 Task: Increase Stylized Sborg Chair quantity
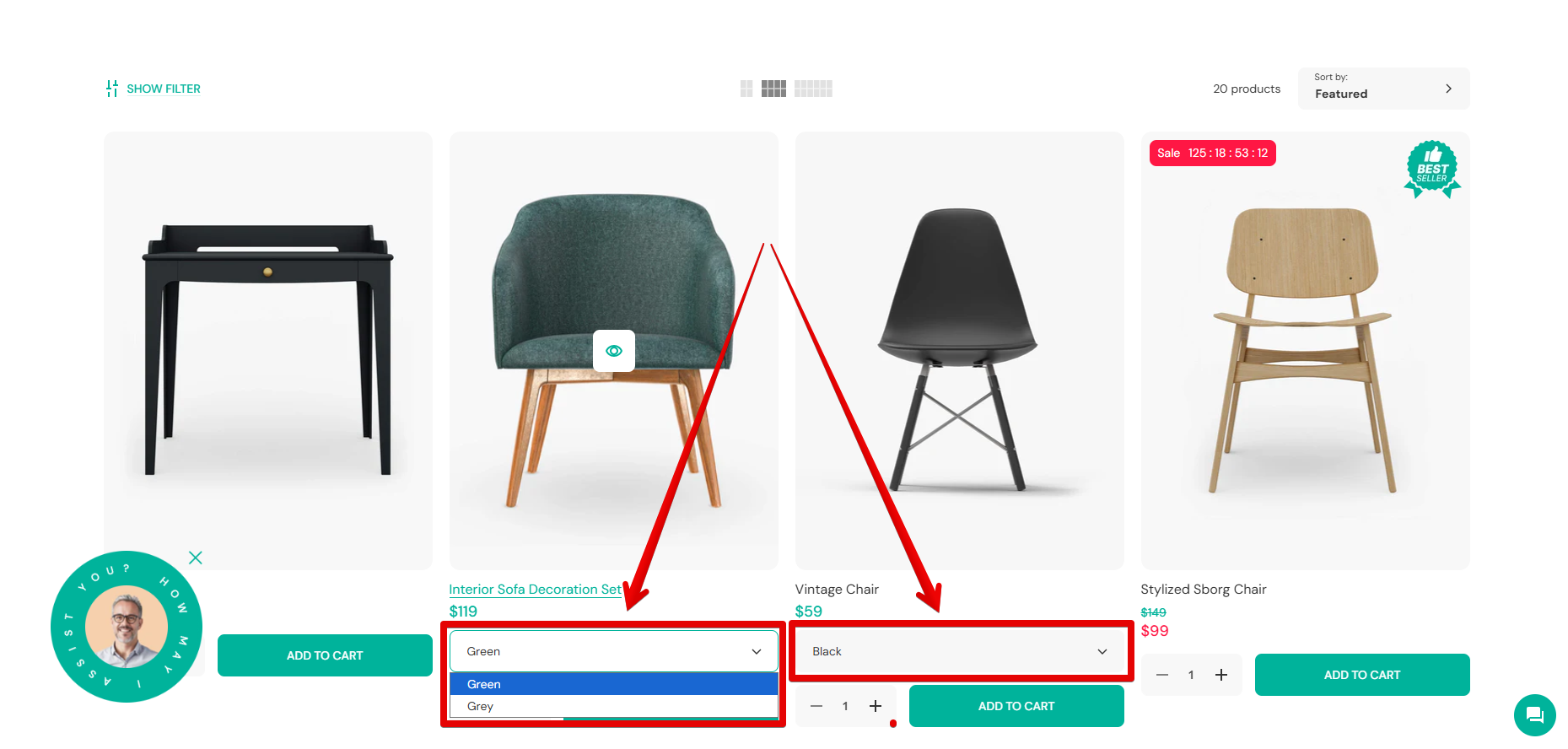[x=1221, y=675]
